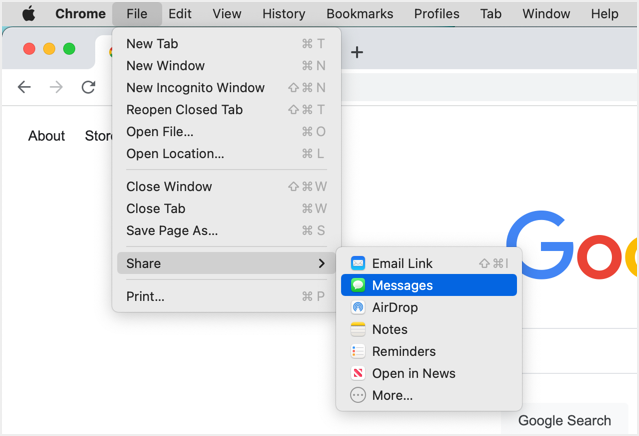Select Save Page As… menu item
The width and height of the screenshot is (639, 436).
pos(172,231)
